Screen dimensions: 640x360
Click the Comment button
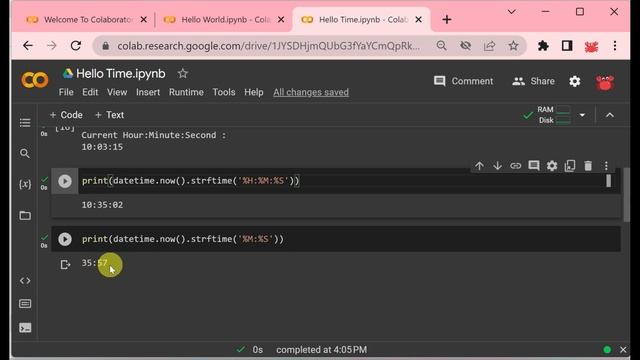(x=463, y=81)
